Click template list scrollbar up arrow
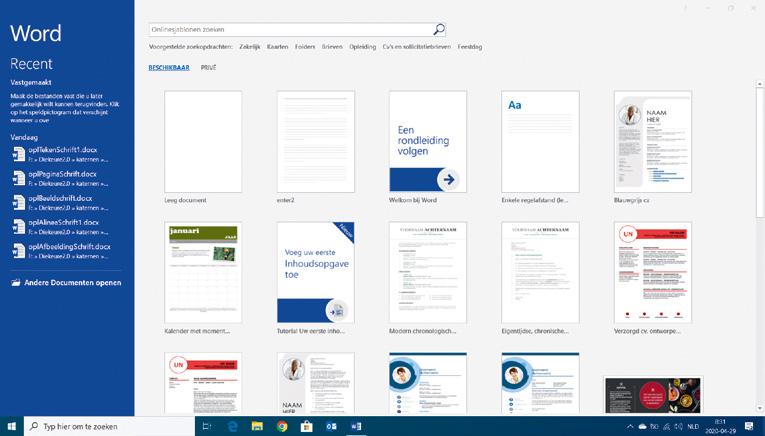 (760, 84)
